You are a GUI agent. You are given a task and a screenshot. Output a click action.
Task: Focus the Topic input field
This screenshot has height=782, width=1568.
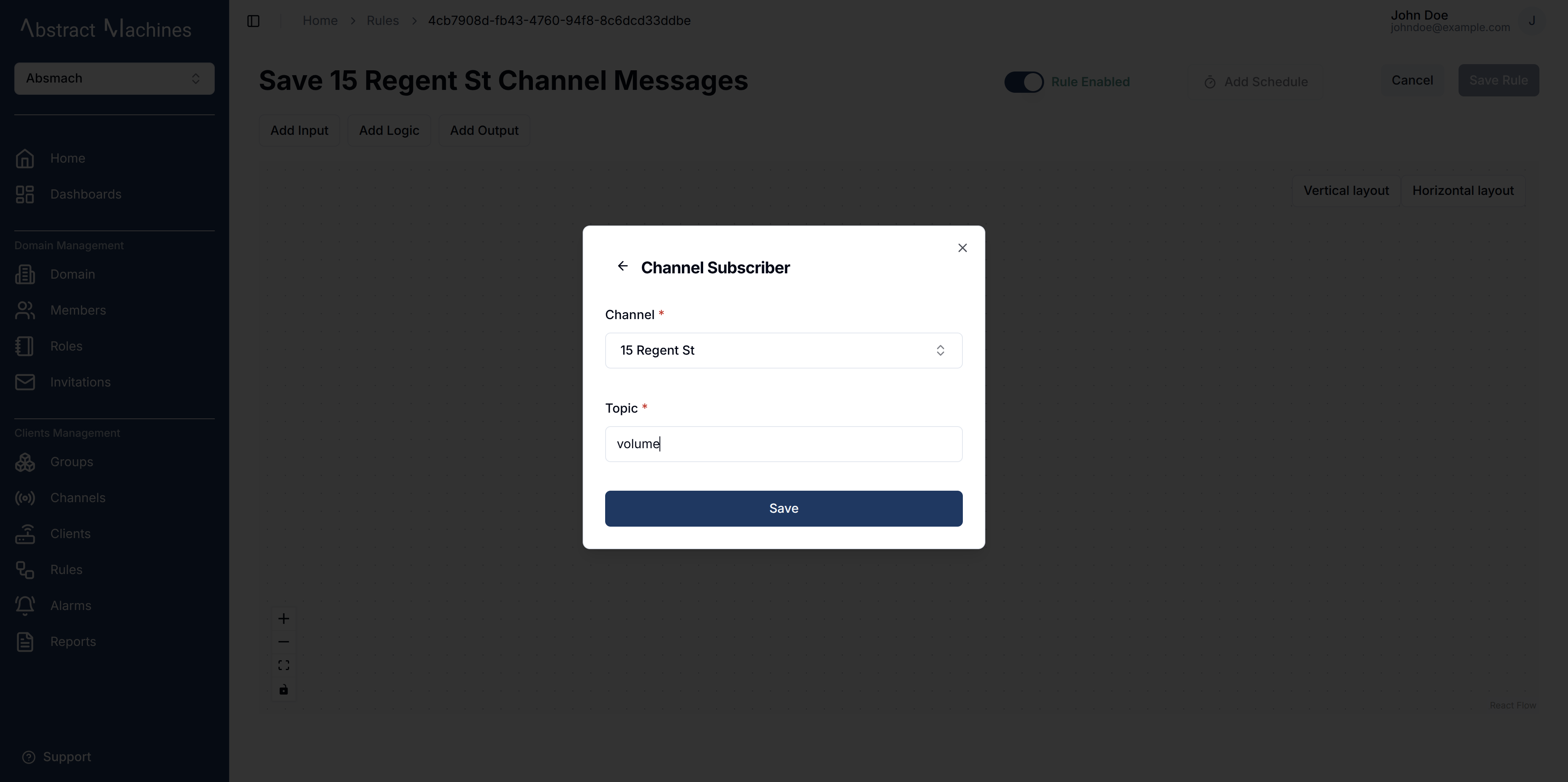(x=784, y=444)
